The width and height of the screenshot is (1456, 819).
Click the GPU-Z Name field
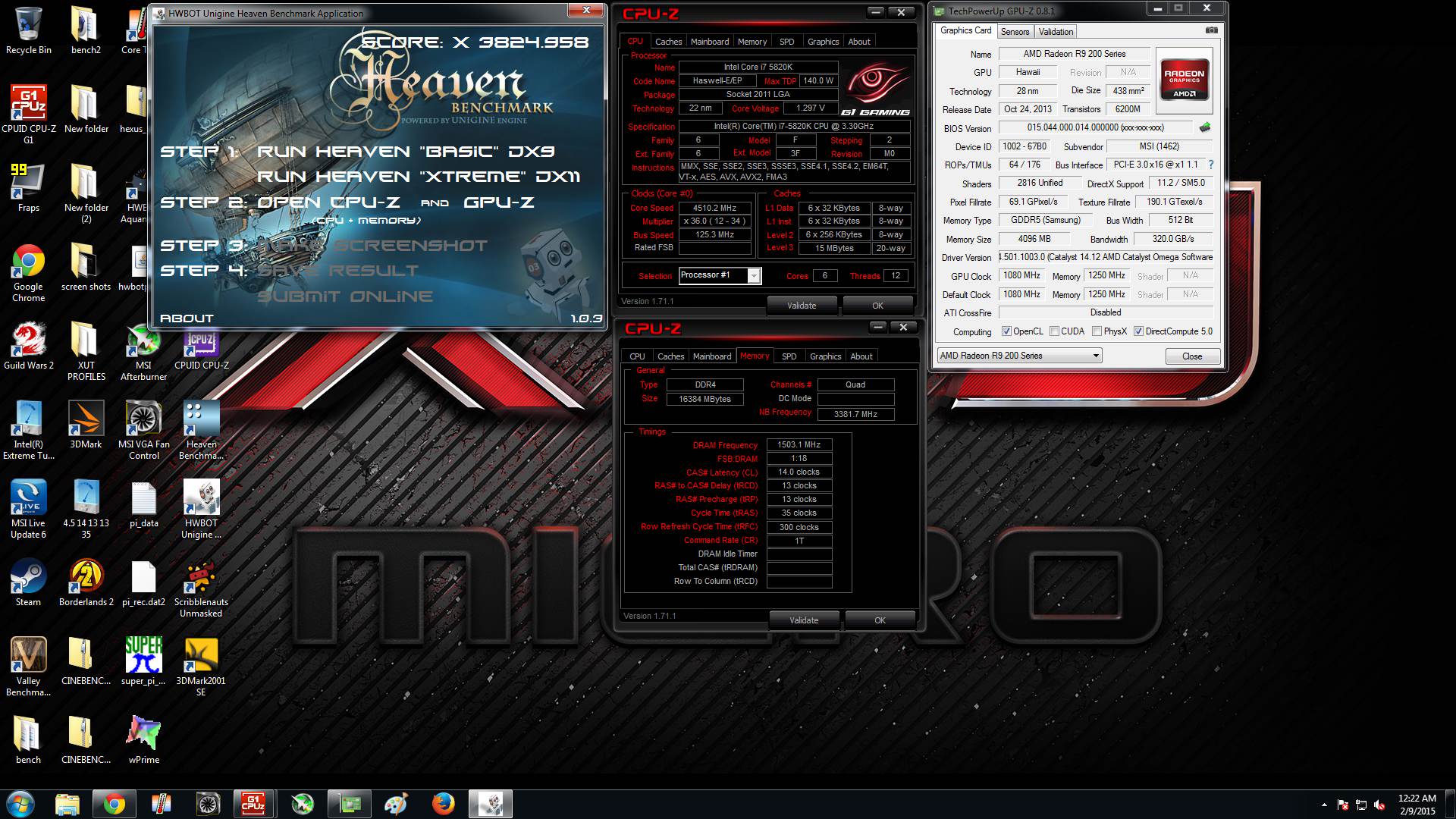click(x=1074, y=54)
